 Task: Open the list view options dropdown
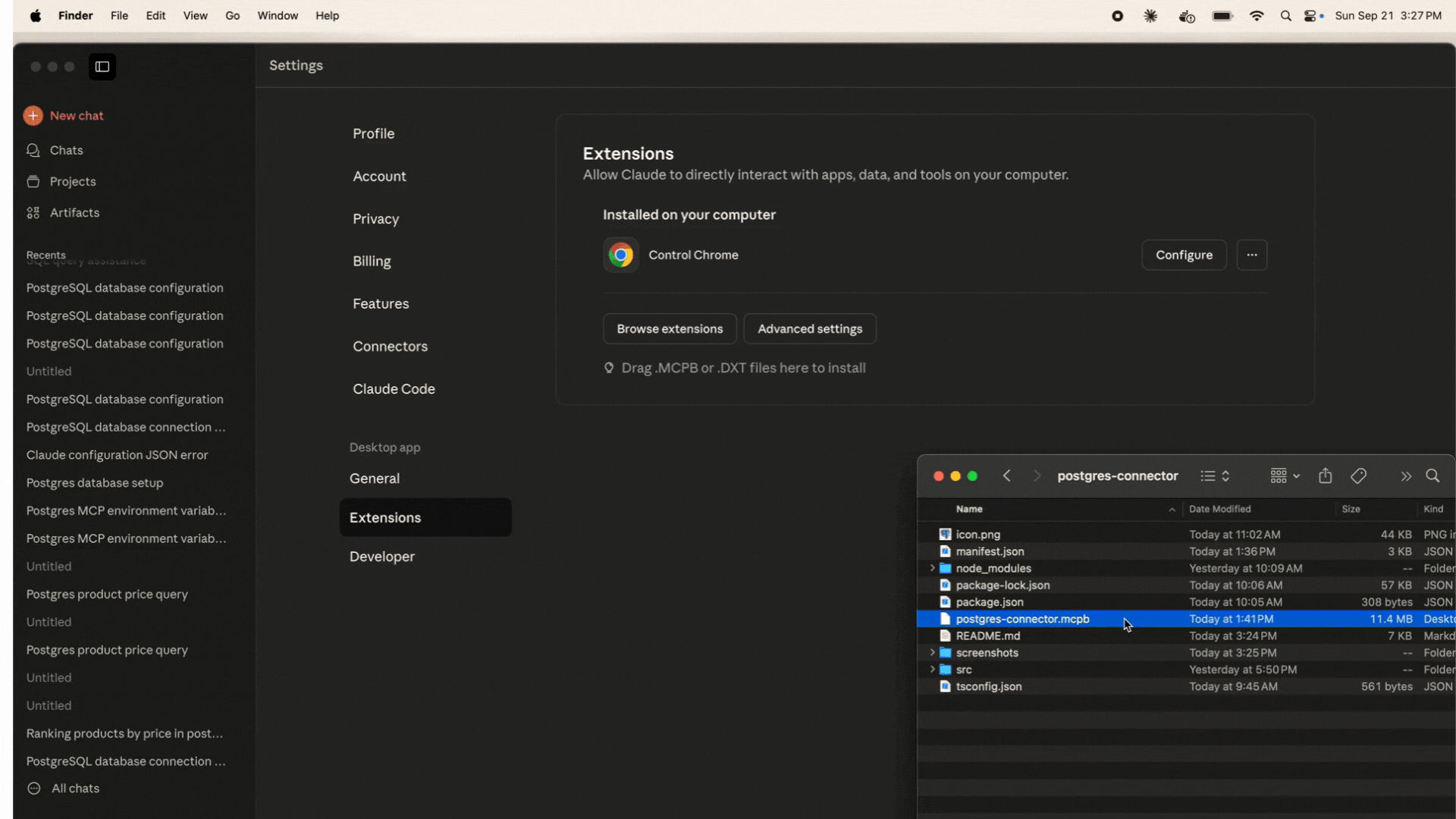1215,475
